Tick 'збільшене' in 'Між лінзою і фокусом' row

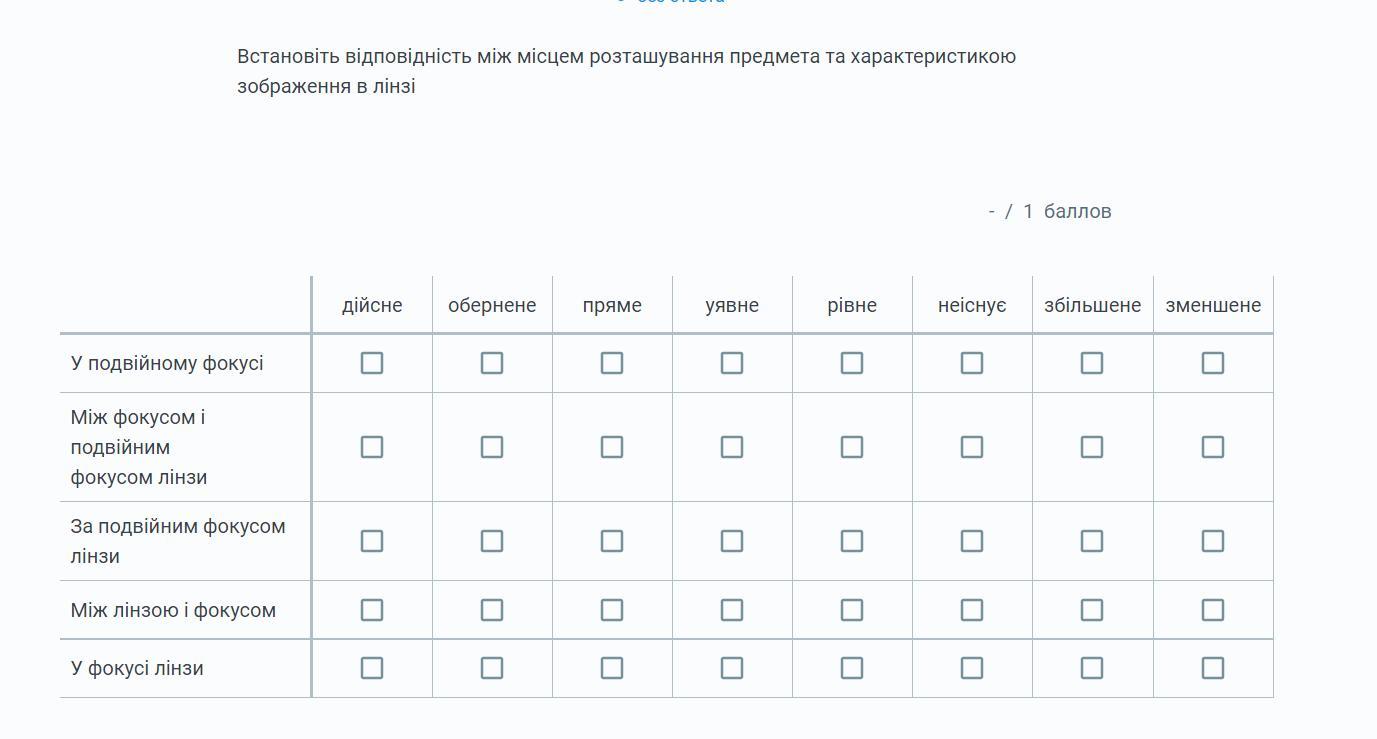pos(1091,610)
